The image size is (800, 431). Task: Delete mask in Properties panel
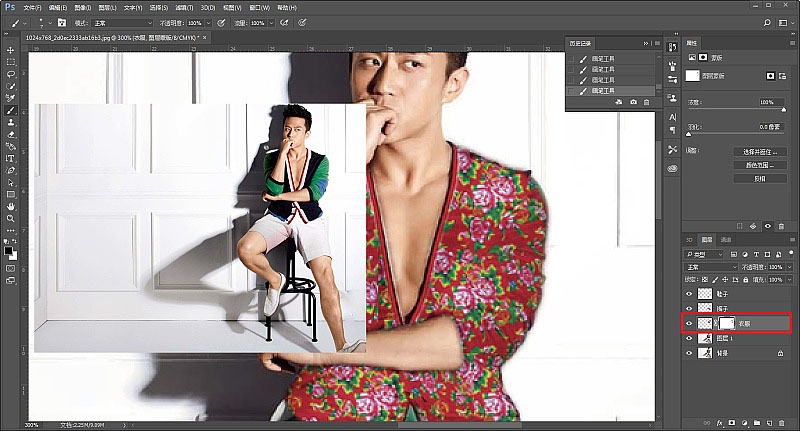[x=781, y=226]
